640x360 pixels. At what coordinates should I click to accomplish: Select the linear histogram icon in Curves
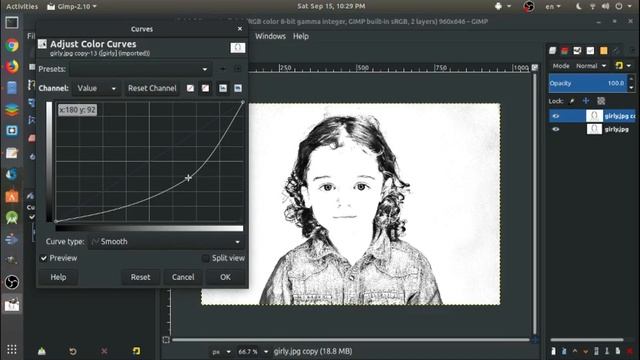pos(223,88)
